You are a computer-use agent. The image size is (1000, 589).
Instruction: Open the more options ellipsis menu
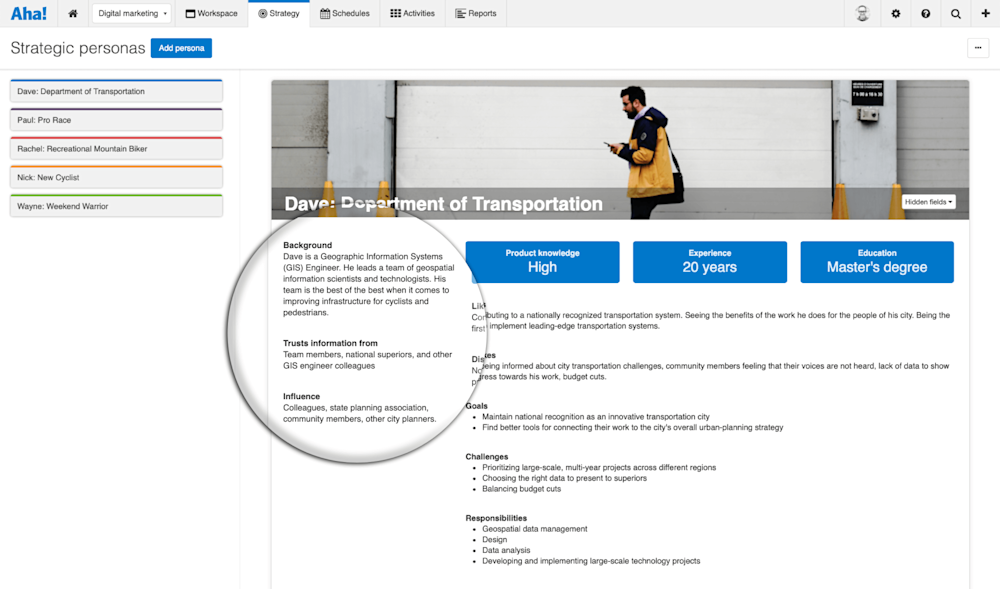tap(977, 47)
